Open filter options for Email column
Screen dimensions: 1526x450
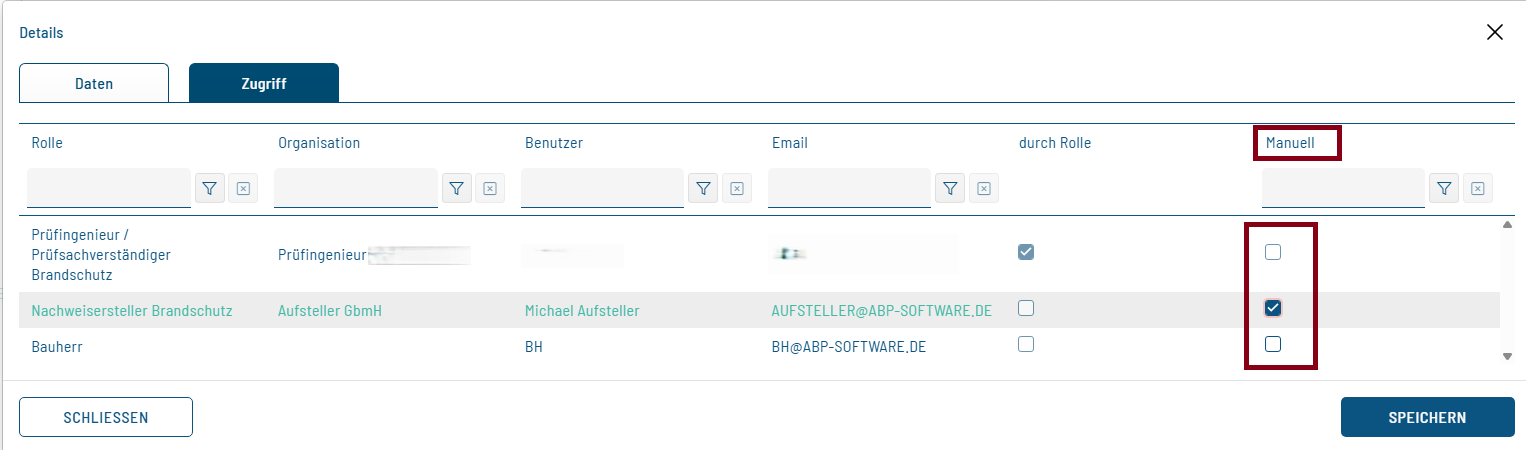(x=951, y=188)
